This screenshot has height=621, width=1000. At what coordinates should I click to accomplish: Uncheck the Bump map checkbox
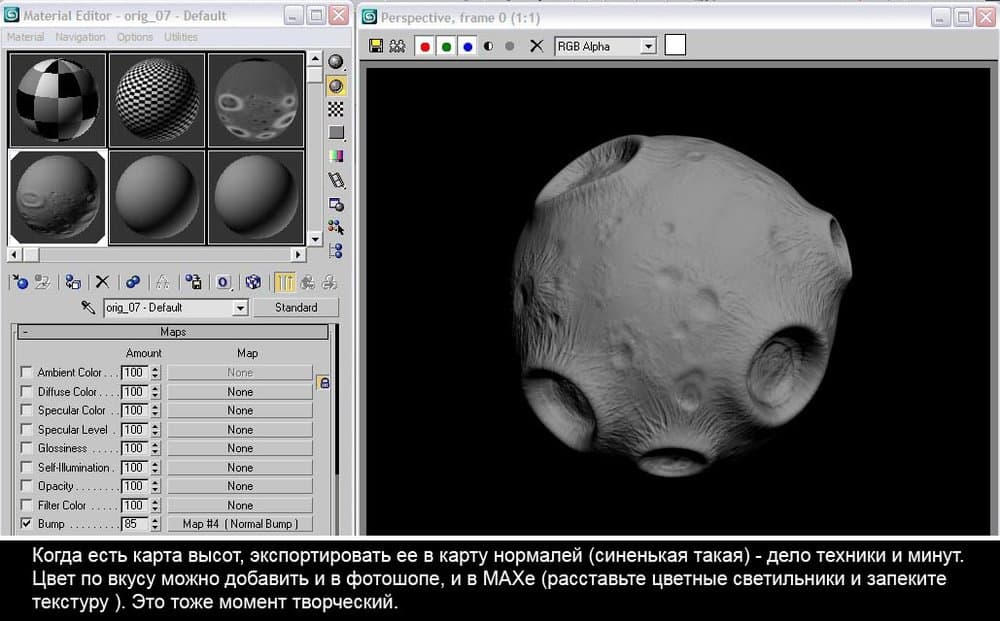[26, 524]
